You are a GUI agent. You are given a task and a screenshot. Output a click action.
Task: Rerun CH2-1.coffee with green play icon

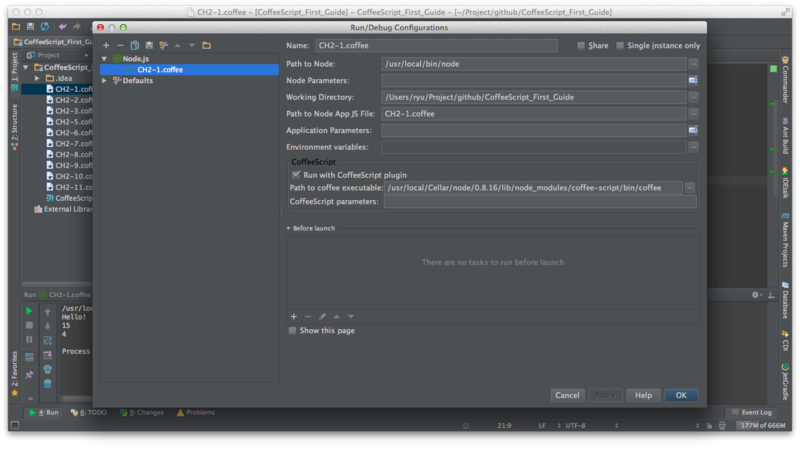coord(29,311)
